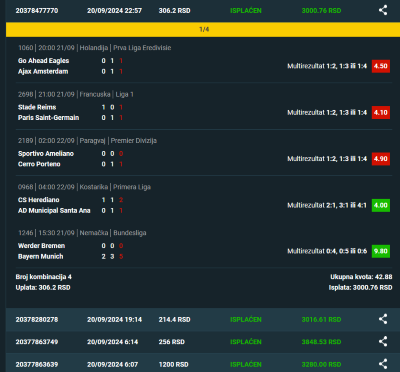The height and width of the screenshot is (372, 400).
Task: Select Sportivo Ameliano team name
Action: [46, 153]
